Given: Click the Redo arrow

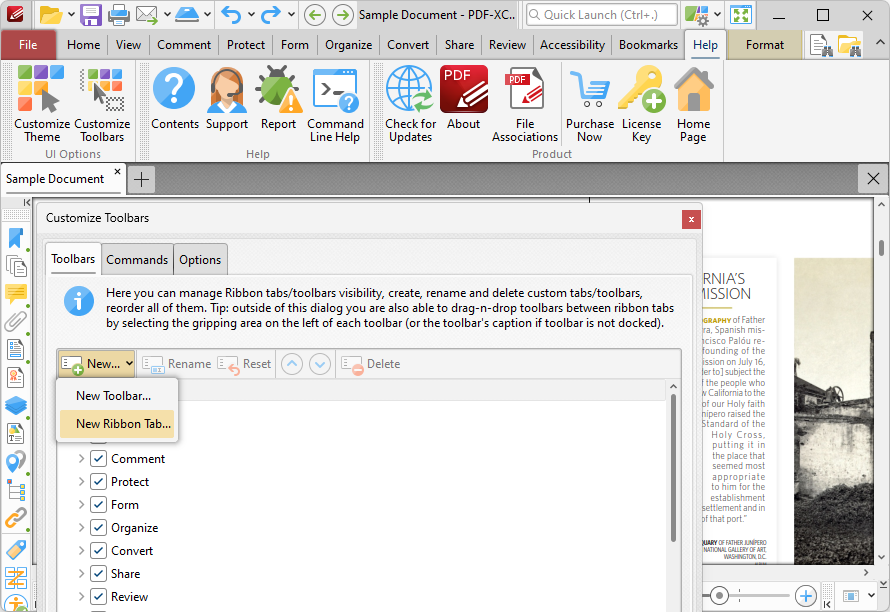Looking at the screenshot, I should pos(271,15).
